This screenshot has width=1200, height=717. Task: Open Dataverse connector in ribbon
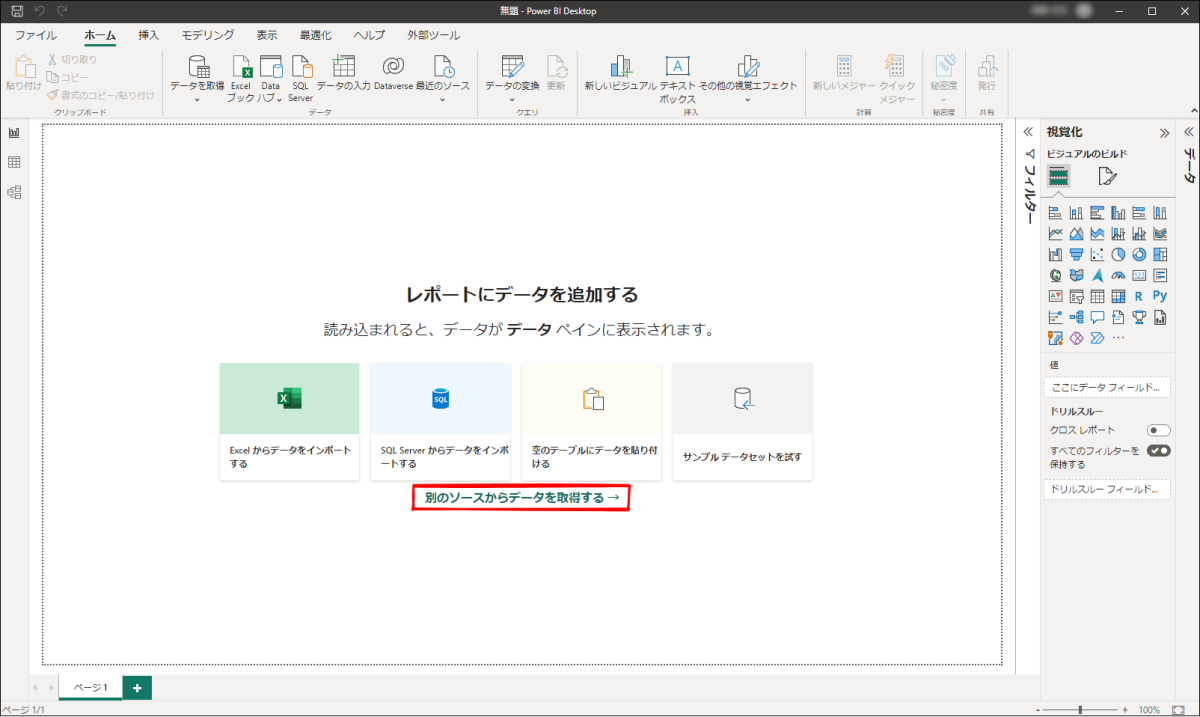(393, 74)
